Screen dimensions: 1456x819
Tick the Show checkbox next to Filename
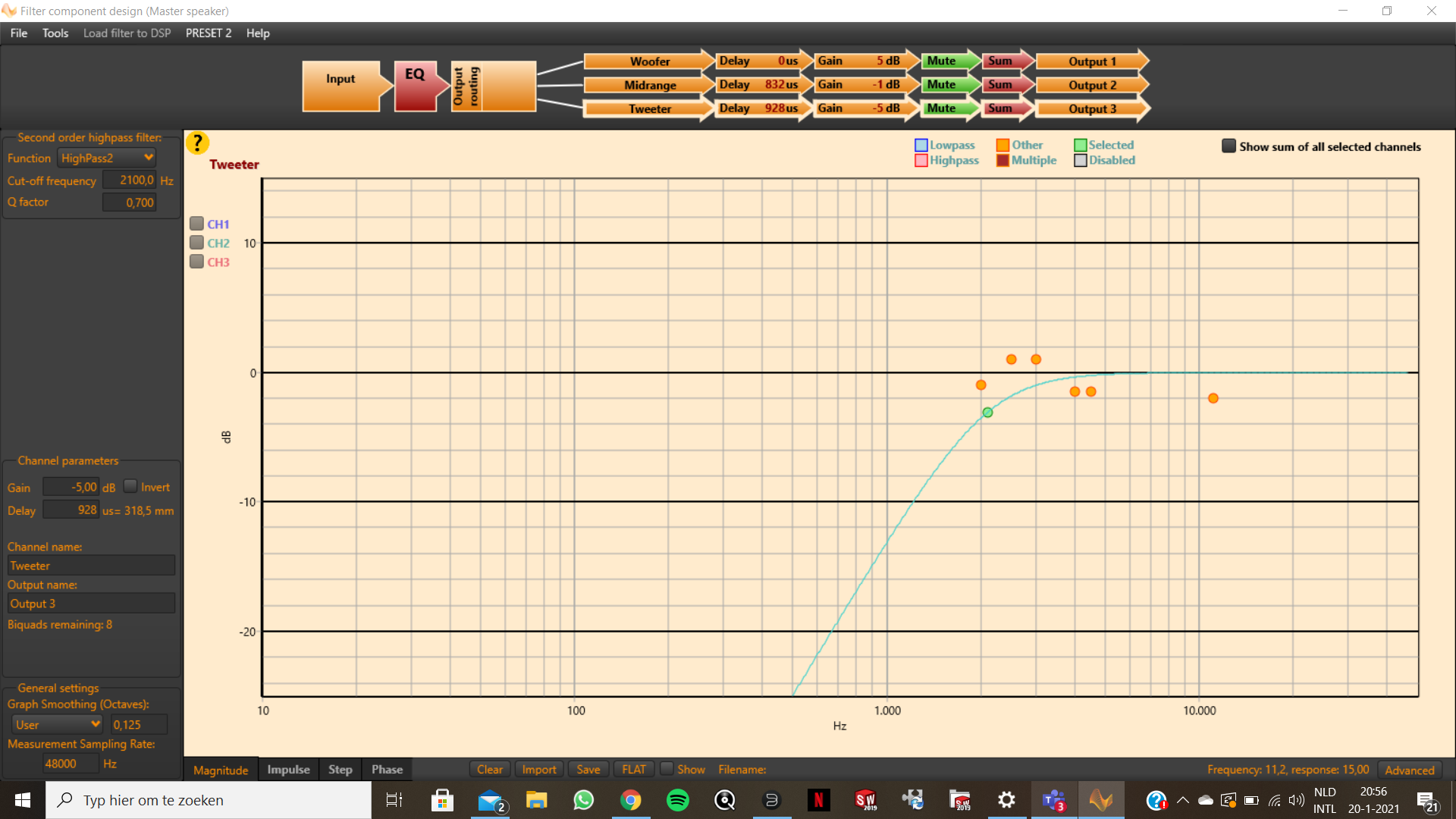(x=667, y=768)
